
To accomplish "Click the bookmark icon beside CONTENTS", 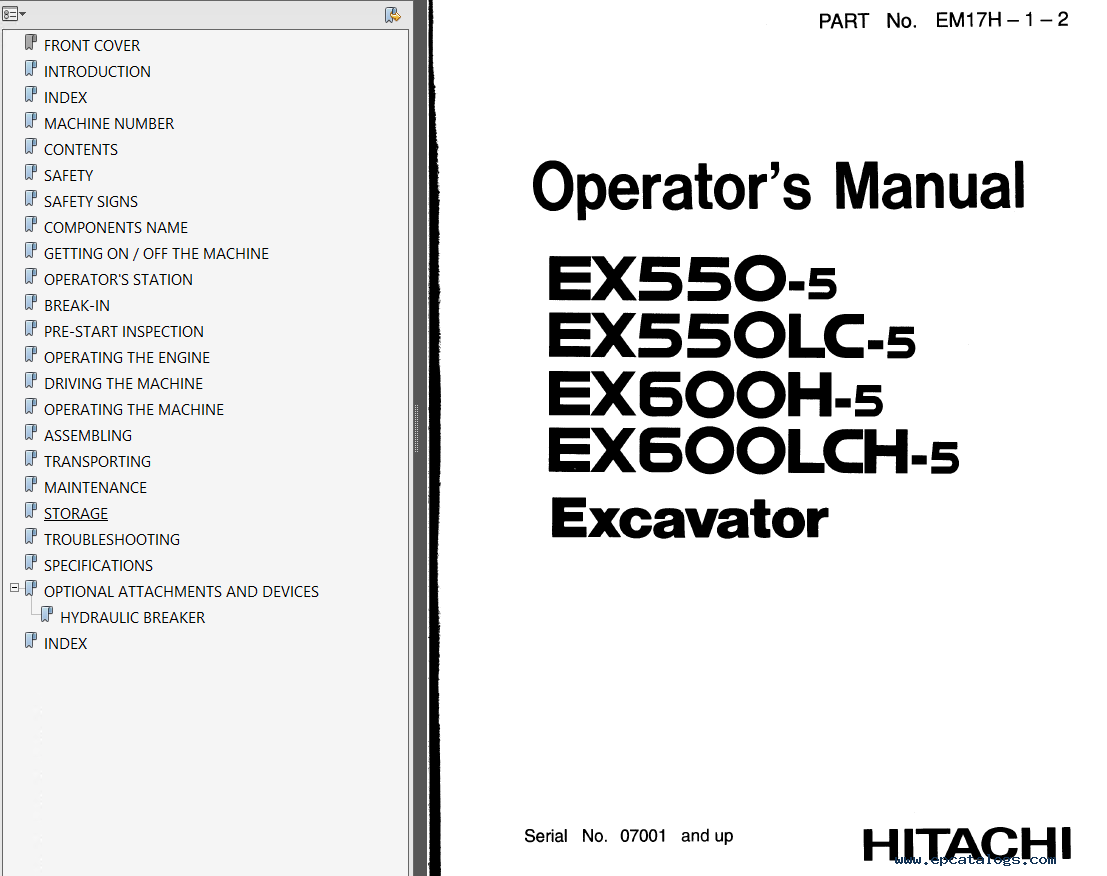I will tap(30, 147).
